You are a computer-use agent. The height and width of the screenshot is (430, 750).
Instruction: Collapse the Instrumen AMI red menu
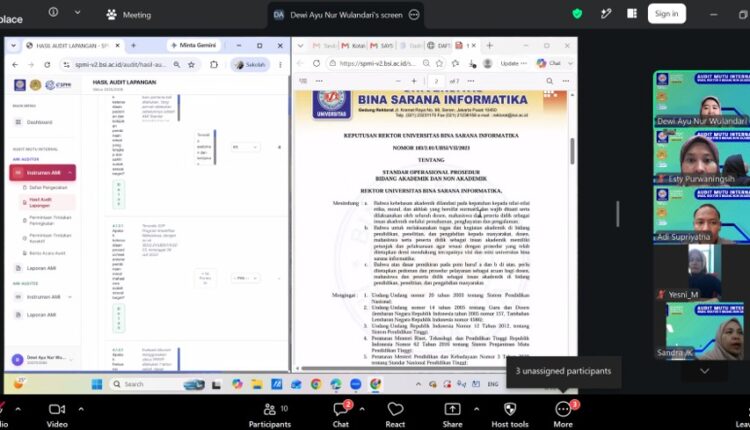pyautogui.click(x=42, y=173)
